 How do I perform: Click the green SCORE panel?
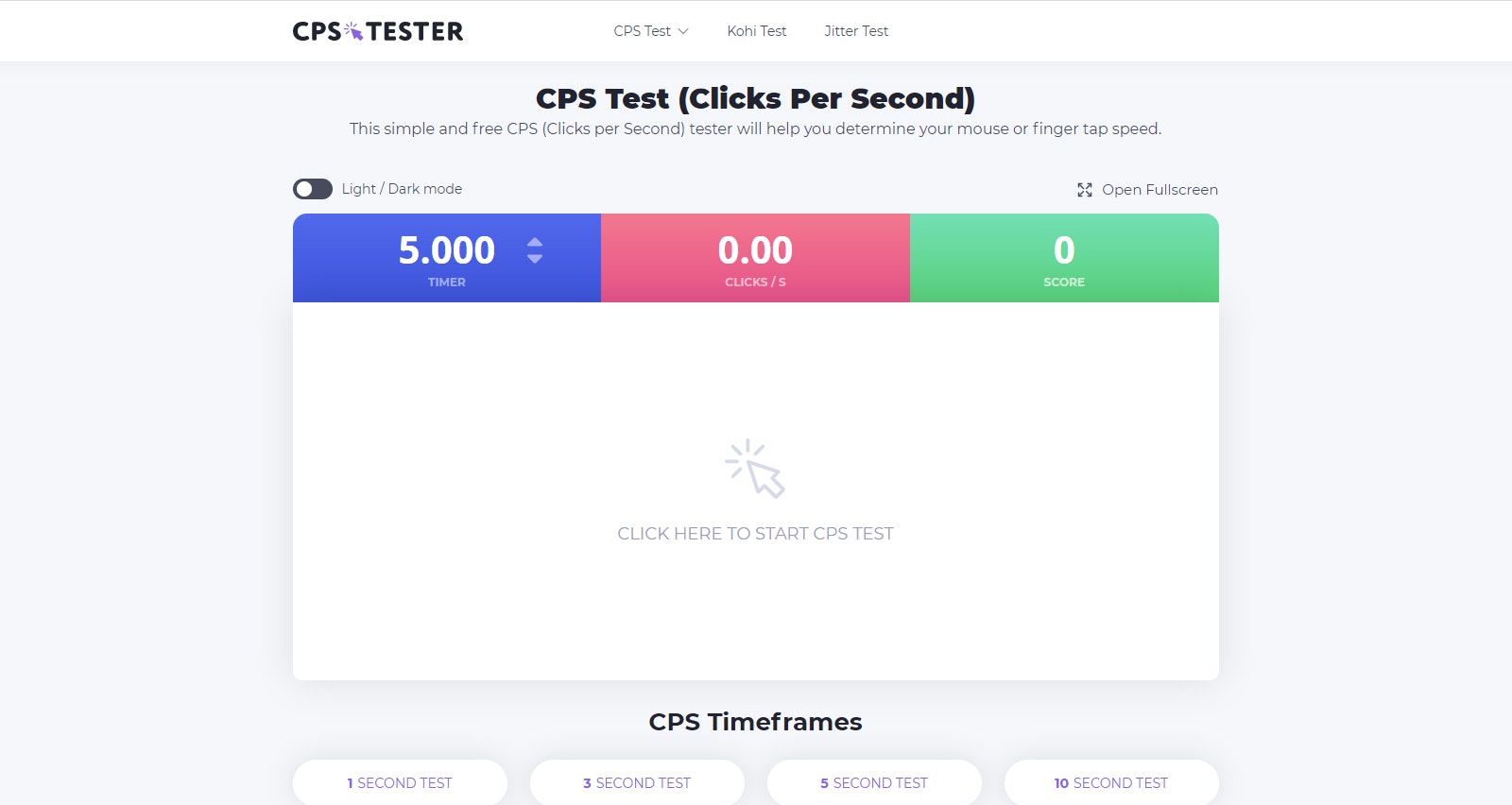coord(1064,258)
